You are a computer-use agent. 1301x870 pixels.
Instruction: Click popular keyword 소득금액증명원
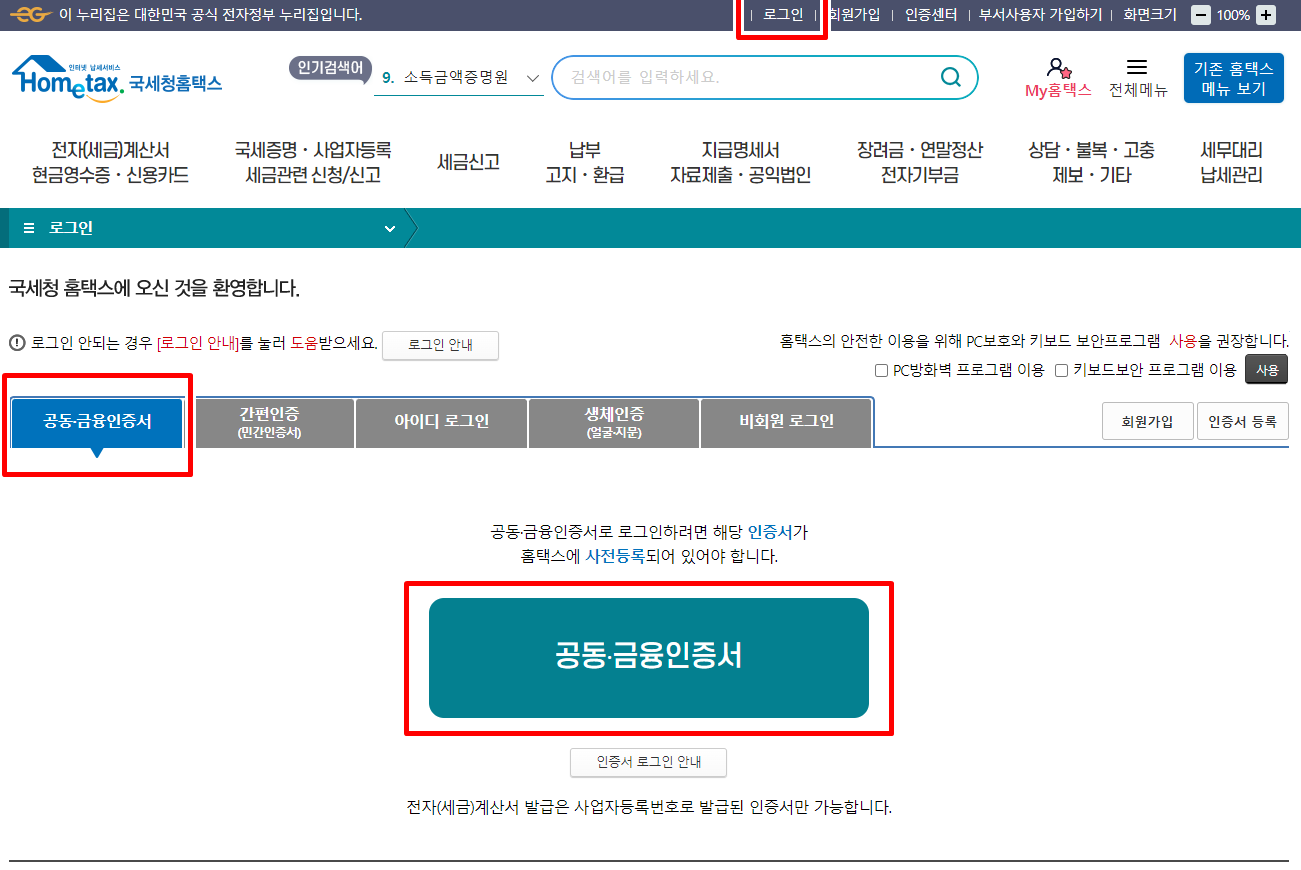pyautogui.click(x=456, y=77)
